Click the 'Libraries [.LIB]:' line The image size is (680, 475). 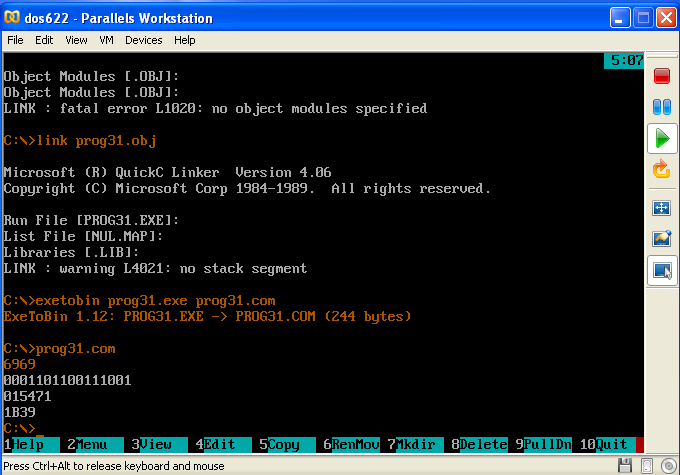(71, 252)
